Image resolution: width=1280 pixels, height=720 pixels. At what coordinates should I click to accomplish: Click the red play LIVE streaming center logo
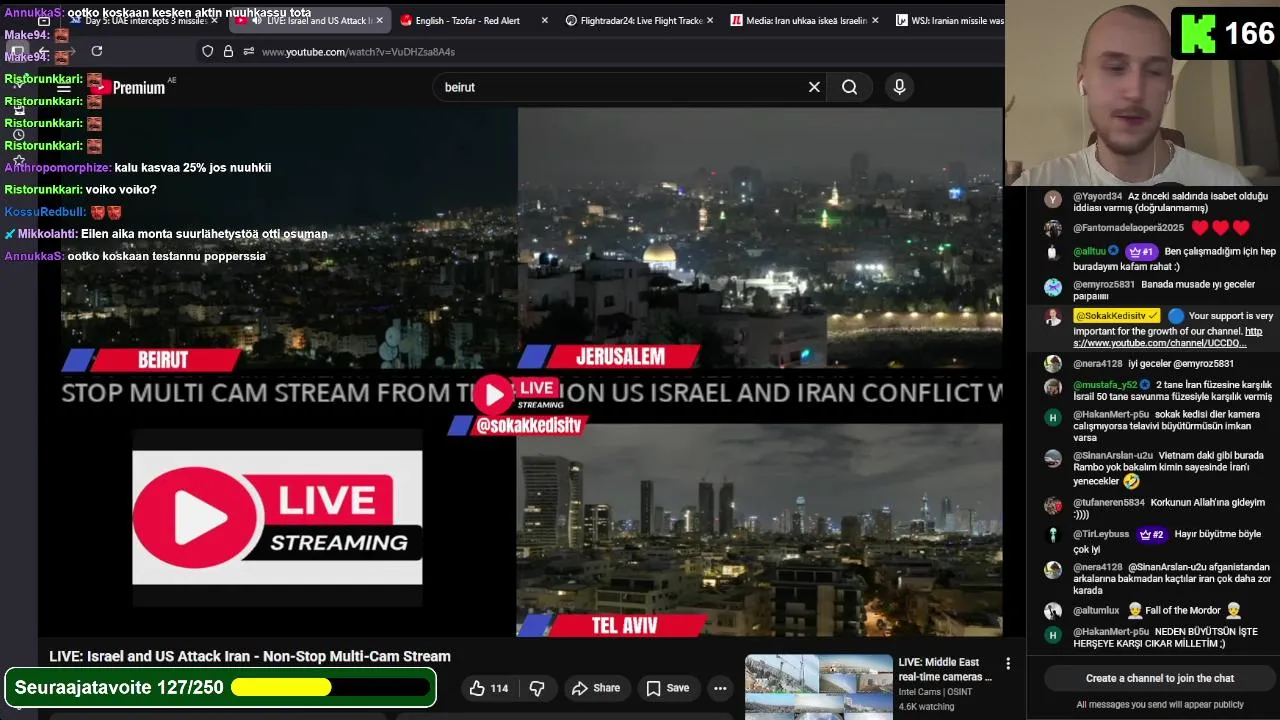518,393
